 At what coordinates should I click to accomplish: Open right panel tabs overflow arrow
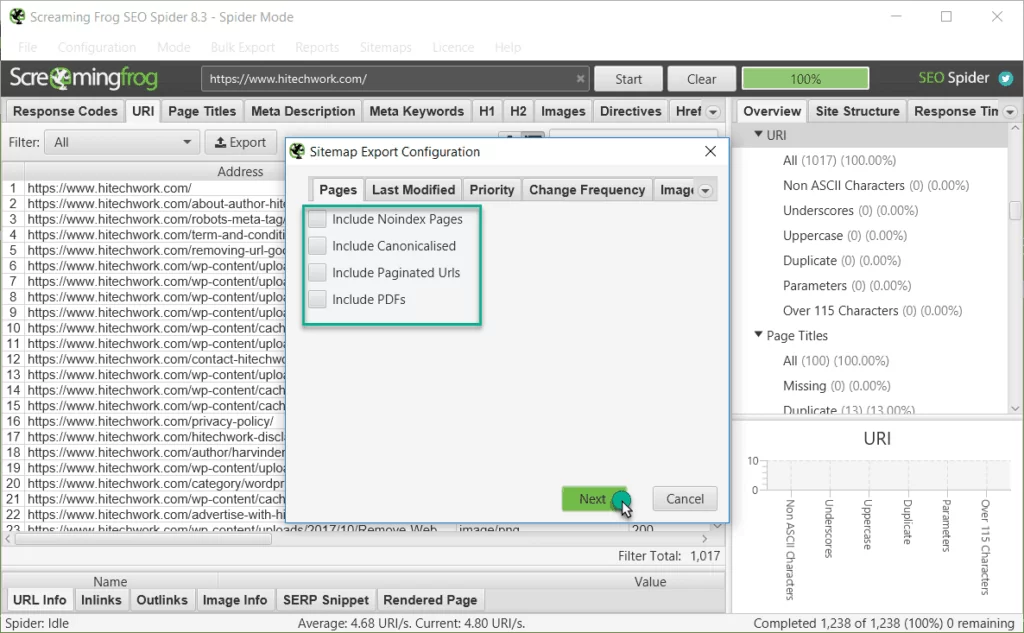tap(1010, 112)
